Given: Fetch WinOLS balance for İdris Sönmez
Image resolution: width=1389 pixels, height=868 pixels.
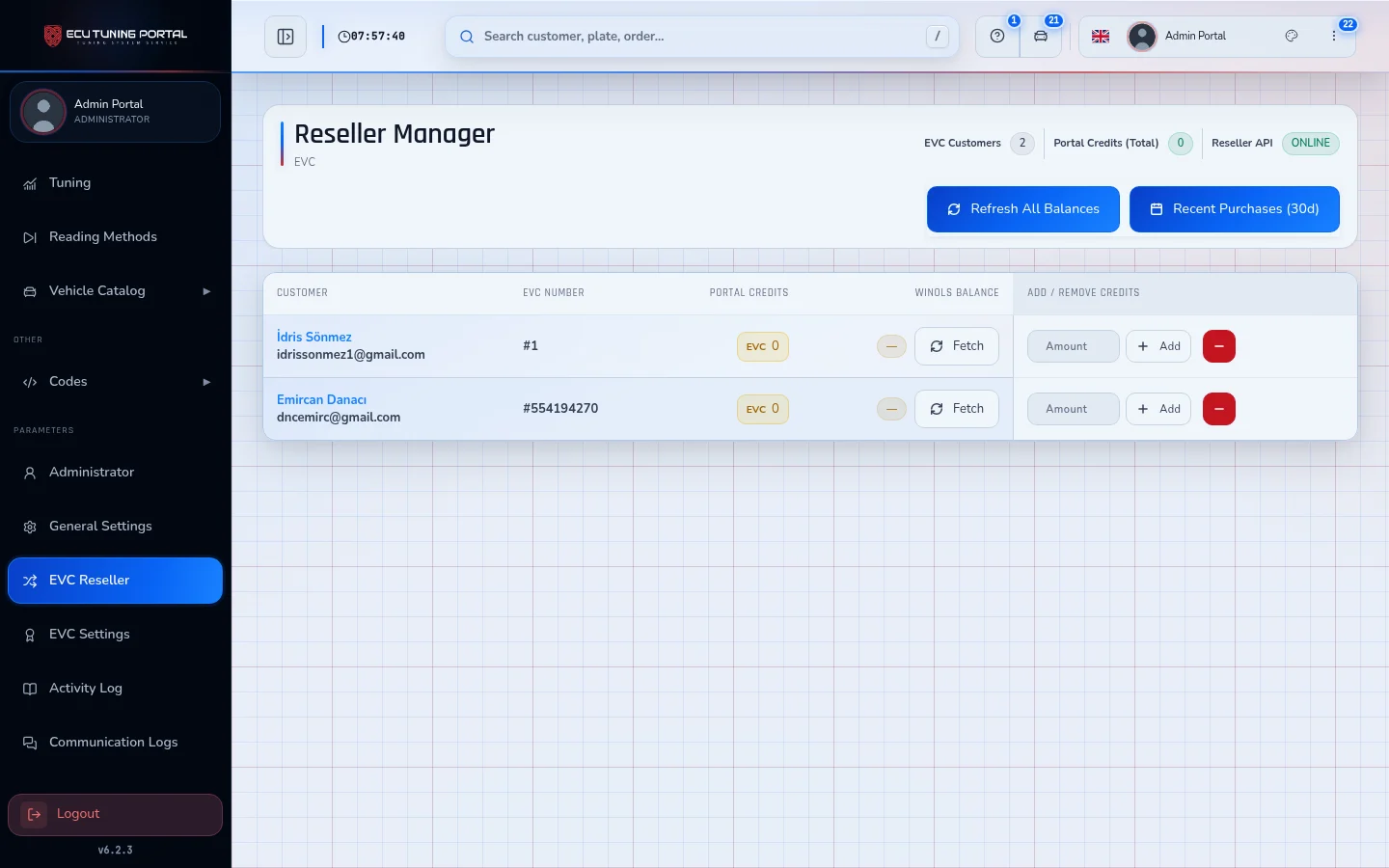Looking at the screenshot, I should 957,346.
